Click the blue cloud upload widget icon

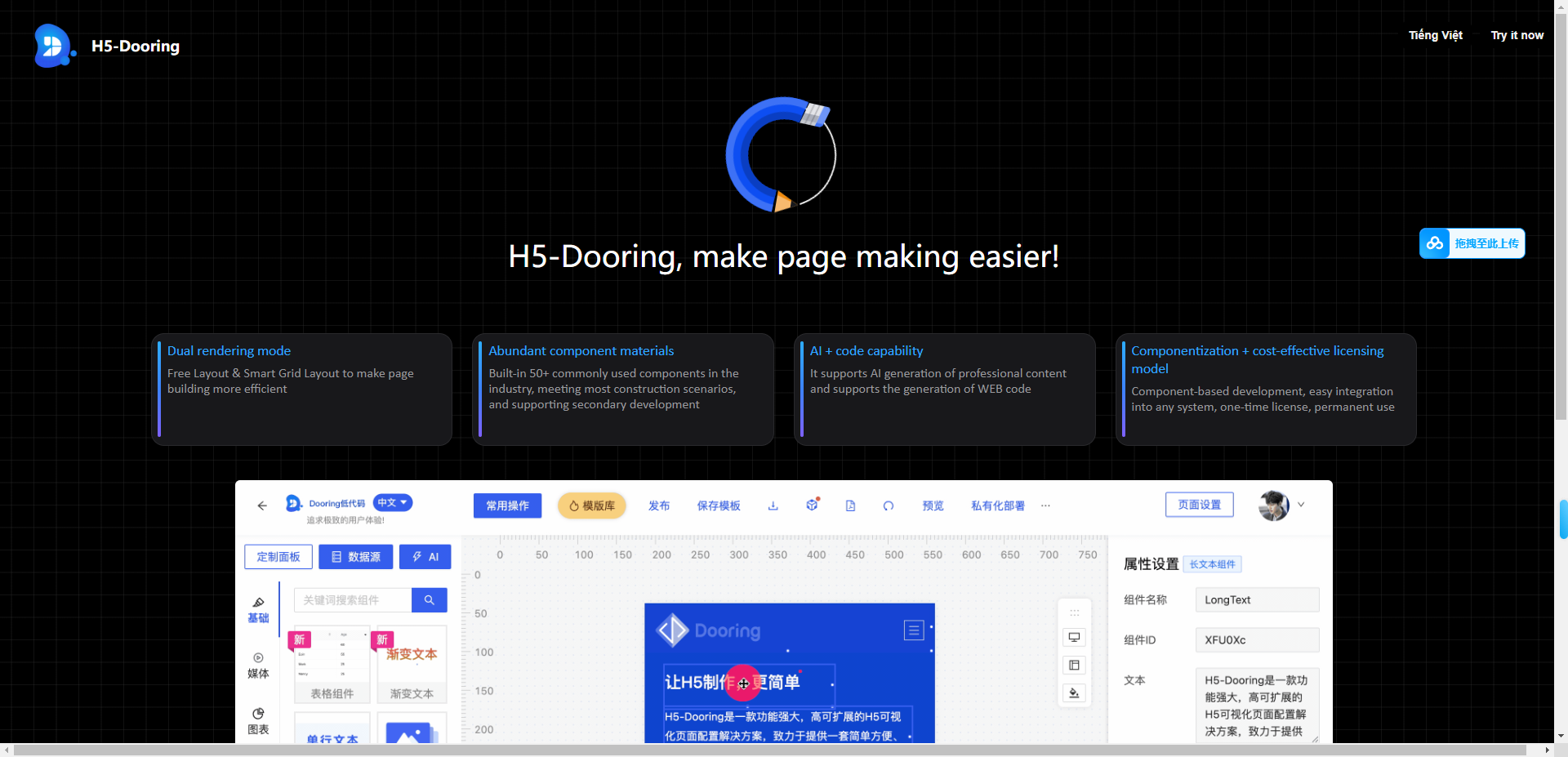click(1435, 243)
